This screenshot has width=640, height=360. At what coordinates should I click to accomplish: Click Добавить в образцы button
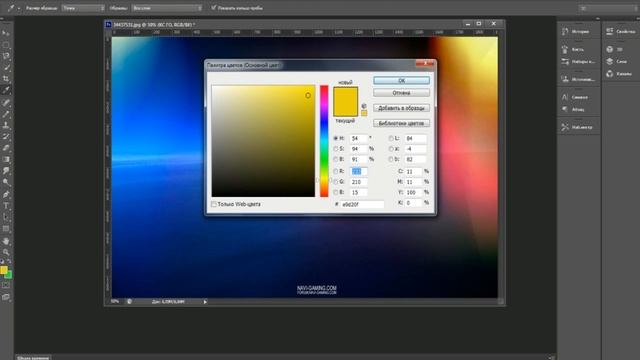point(401,108)
